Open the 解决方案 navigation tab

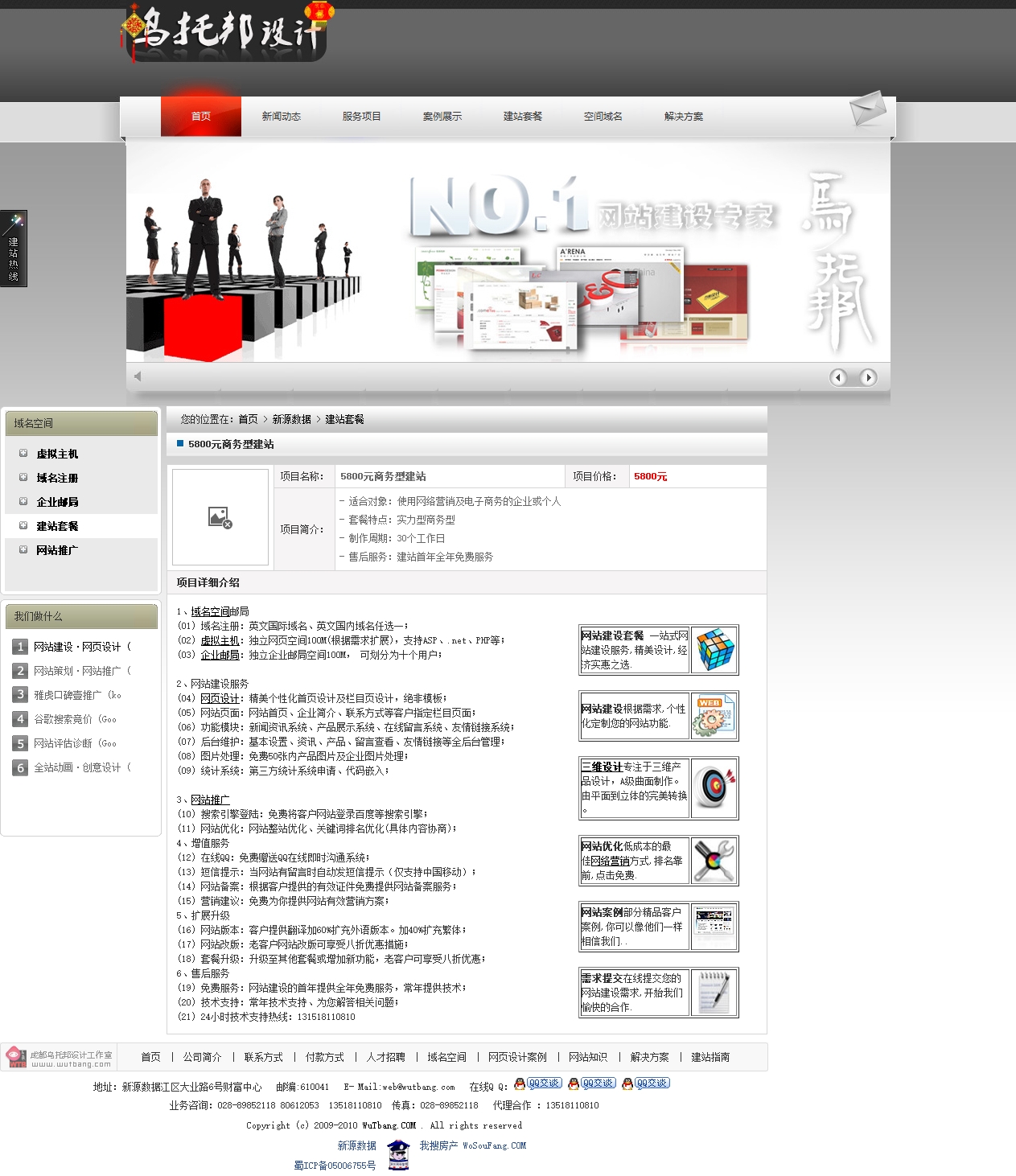pos(684,117)
